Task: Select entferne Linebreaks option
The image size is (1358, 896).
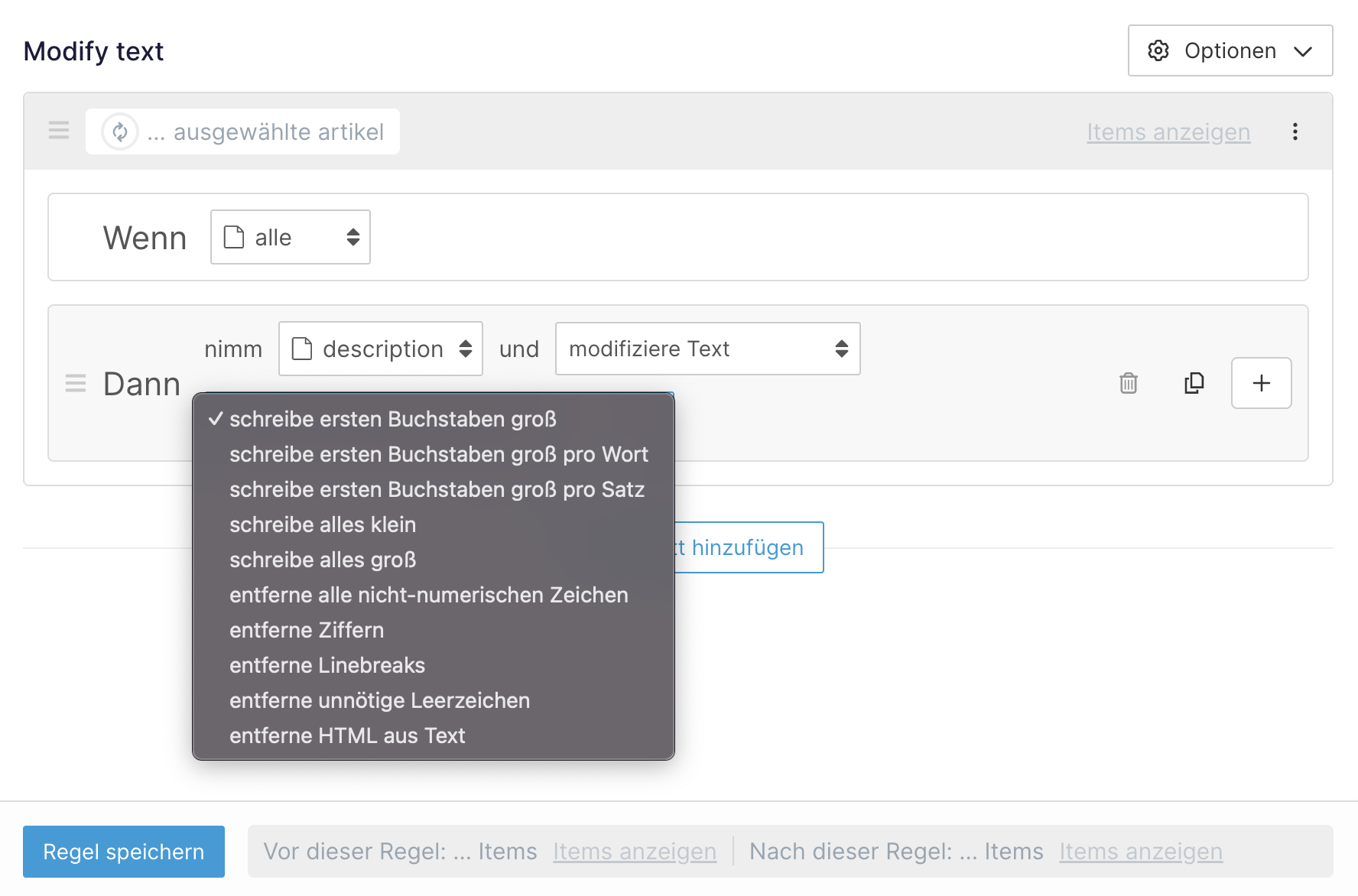Action: (x=434, y=665)
